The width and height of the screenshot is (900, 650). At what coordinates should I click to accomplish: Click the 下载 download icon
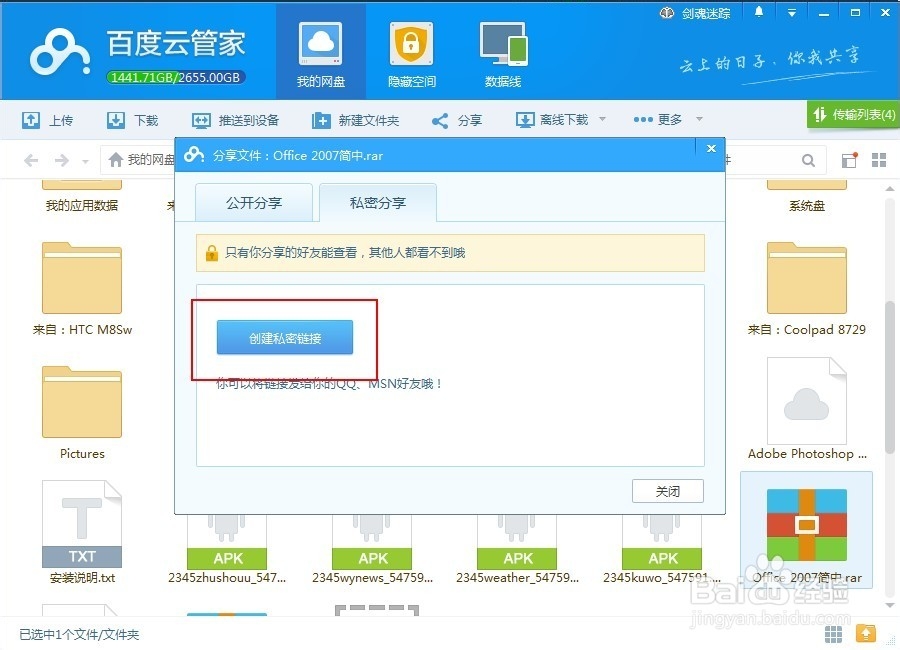pos(115,120)
